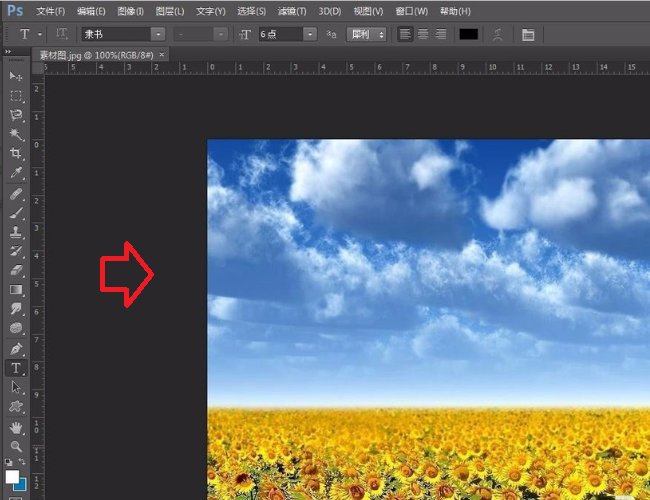Select the Move tool
The width and height of the screenshot is (650, 500).
click(16, 76)
